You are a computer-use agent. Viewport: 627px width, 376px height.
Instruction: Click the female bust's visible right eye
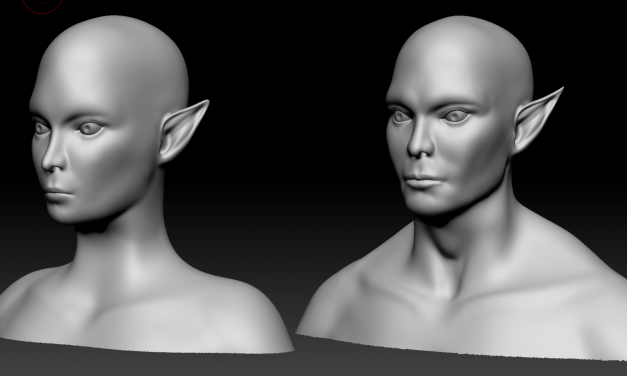[90, 129]
